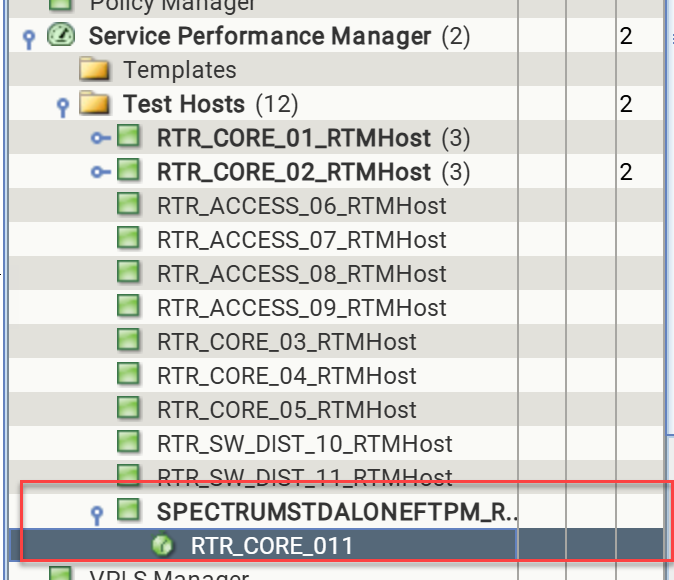Click the green icon of RTR_SW_DIST_10_RTMHost

click(128, 442)
